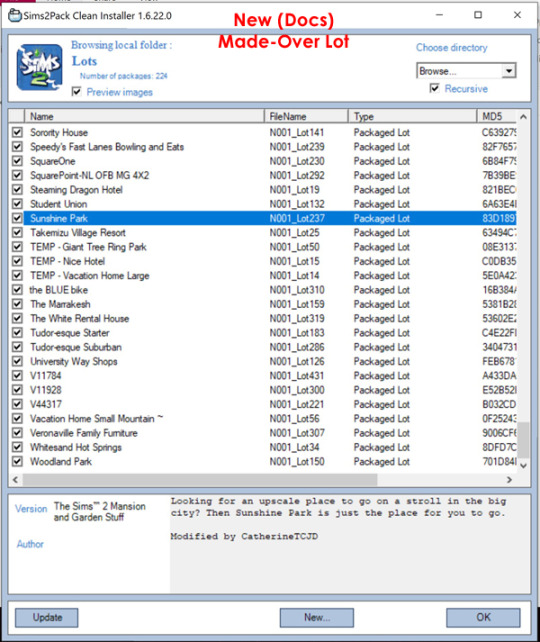
Task: Select the SquareOne lot name
Action: click(x=52, y=161)
